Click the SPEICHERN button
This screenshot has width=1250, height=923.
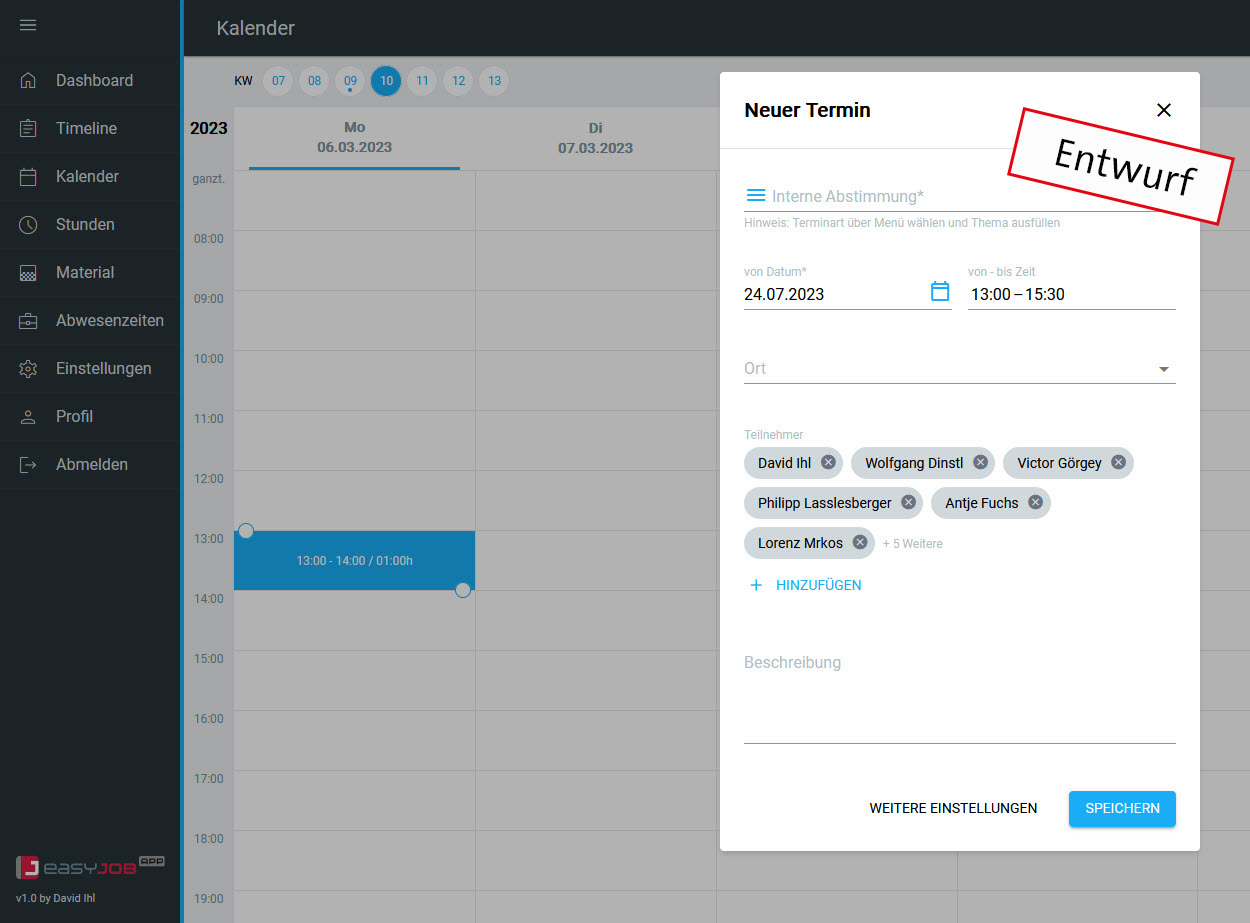[1122, 808]
